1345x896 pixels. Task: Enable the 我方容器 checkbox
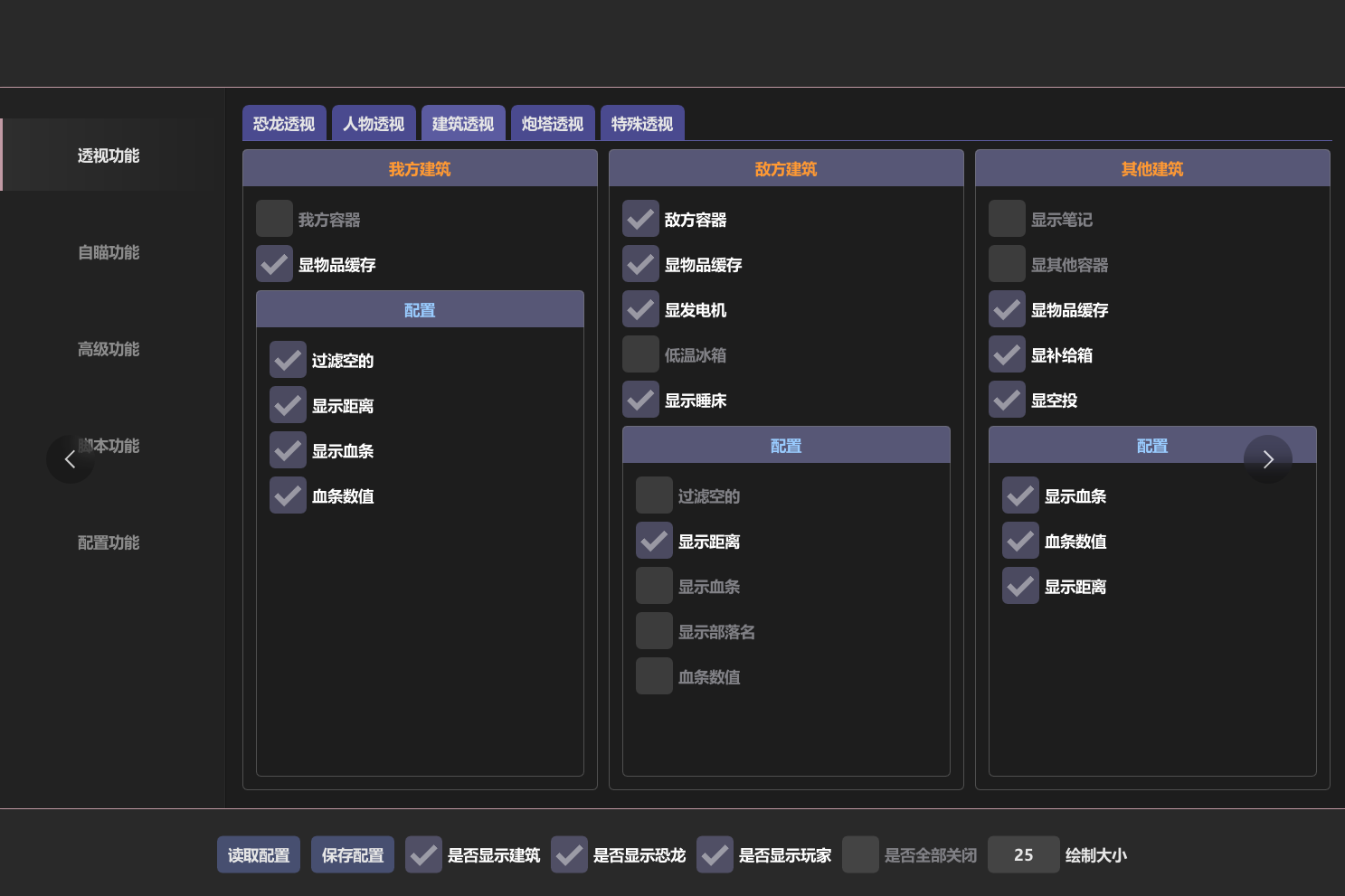click(x=274, y=219)
